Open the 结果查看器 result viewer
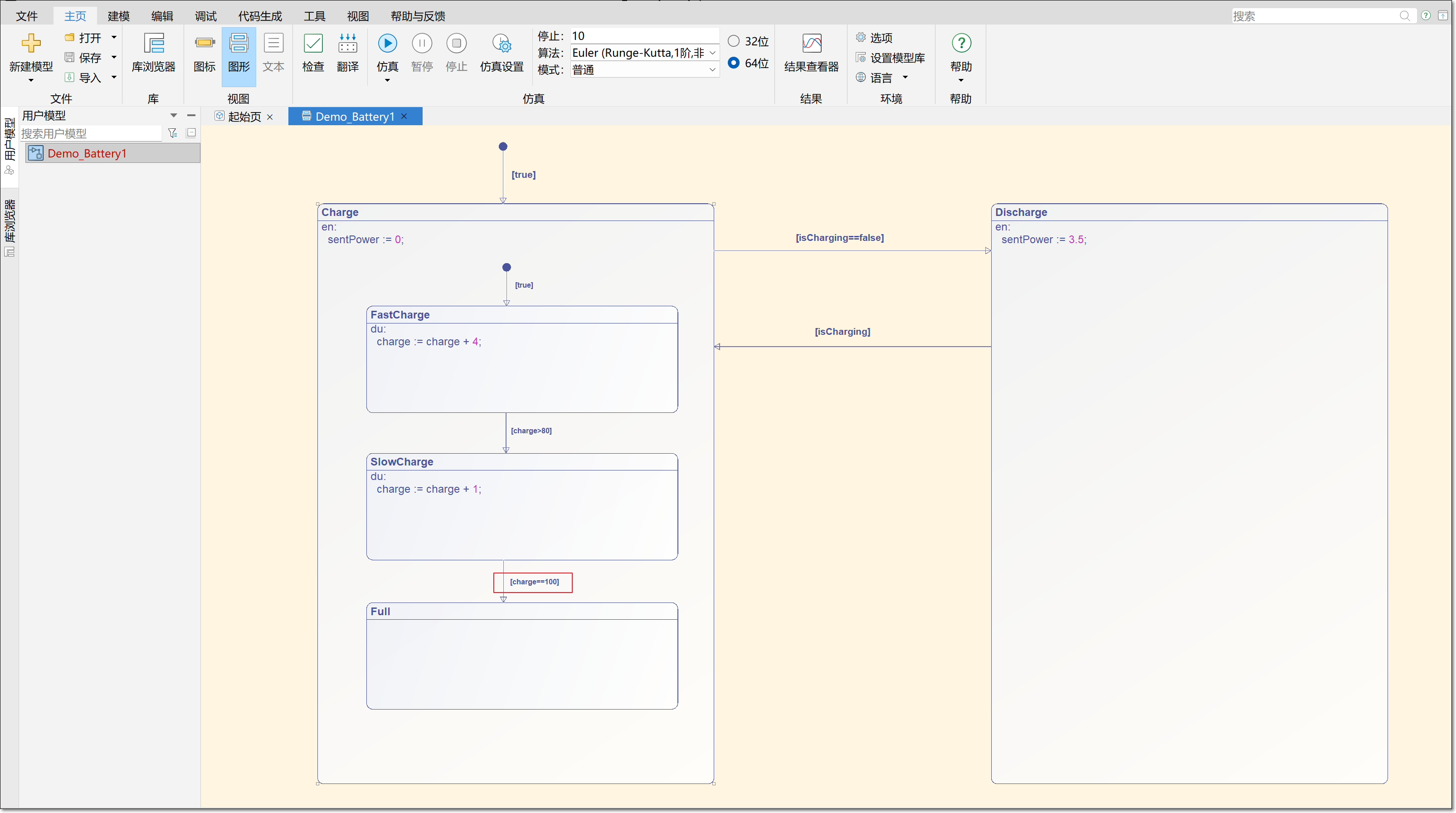The height and width of the screenshot is (813, 1456). tap(811, 53)
